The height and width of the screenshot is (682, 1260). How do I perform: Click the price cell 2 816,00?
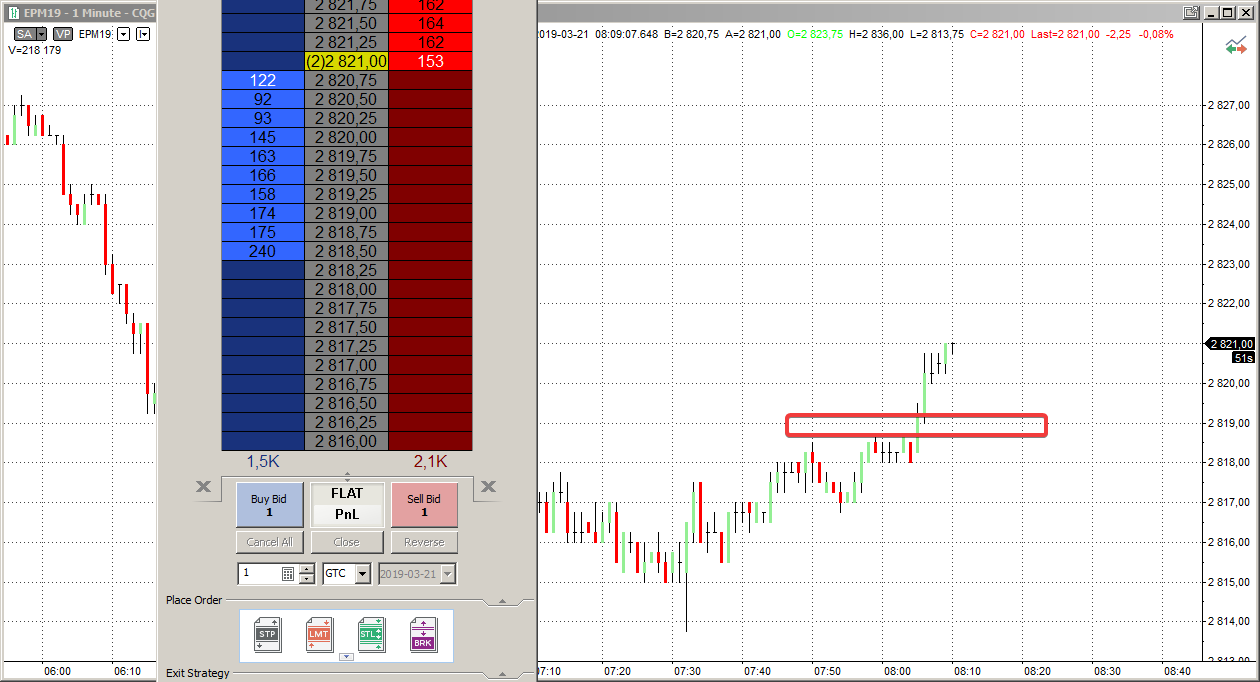(x=346, y=441)
